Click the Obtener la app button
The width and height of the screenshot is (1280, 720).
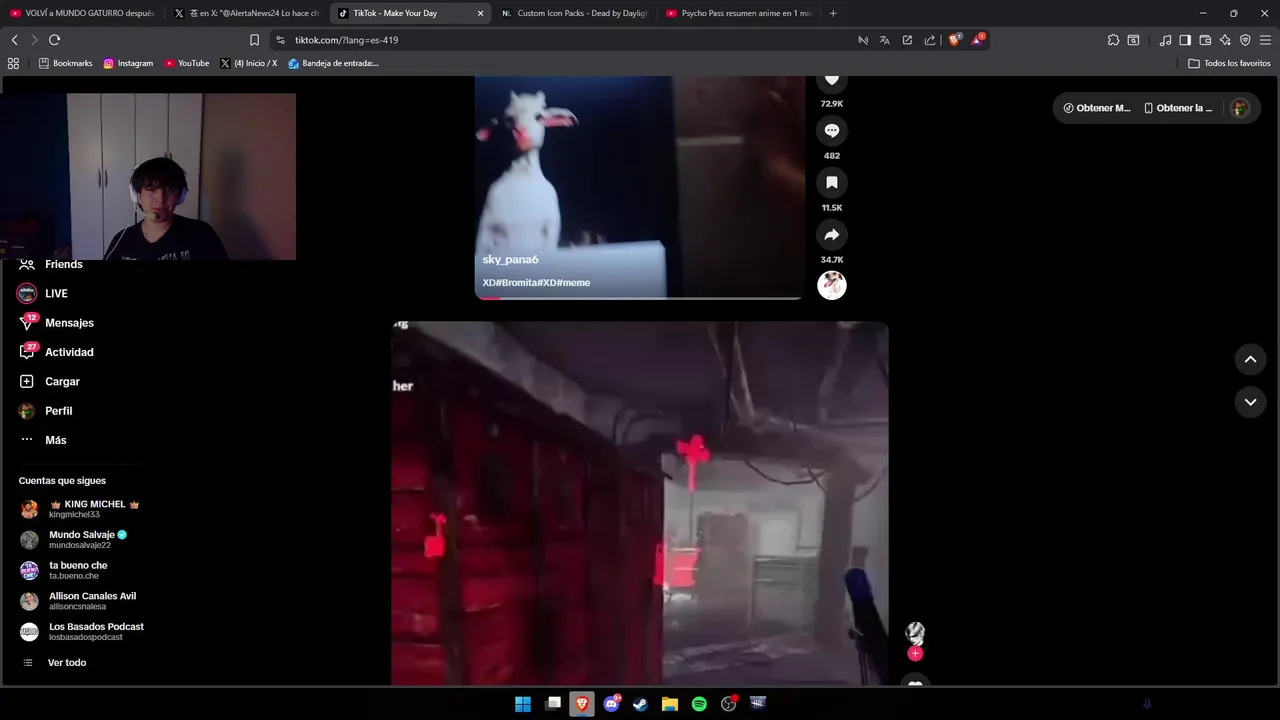click(1178, 108)
